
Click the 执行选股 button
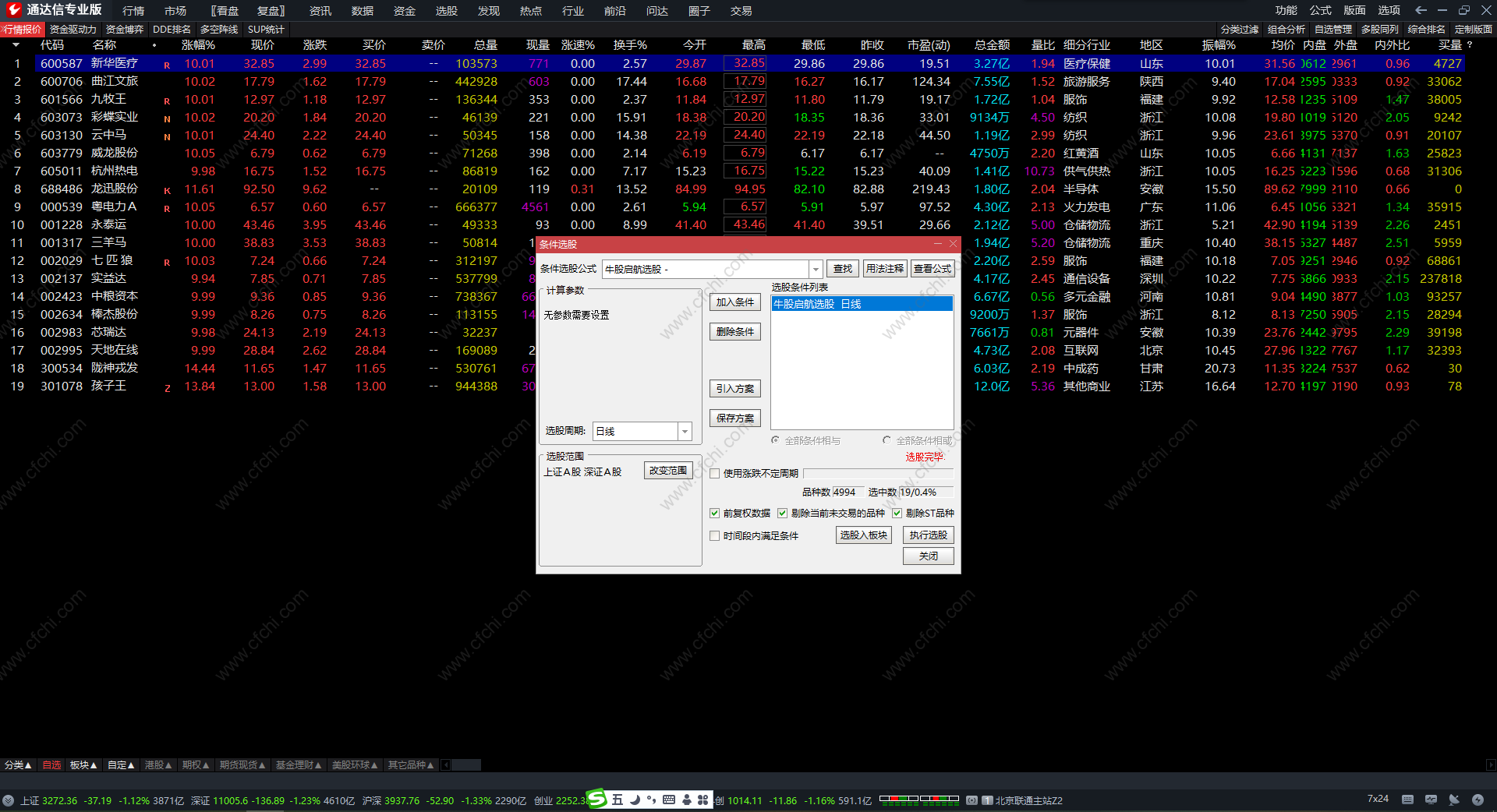[928, 535]
